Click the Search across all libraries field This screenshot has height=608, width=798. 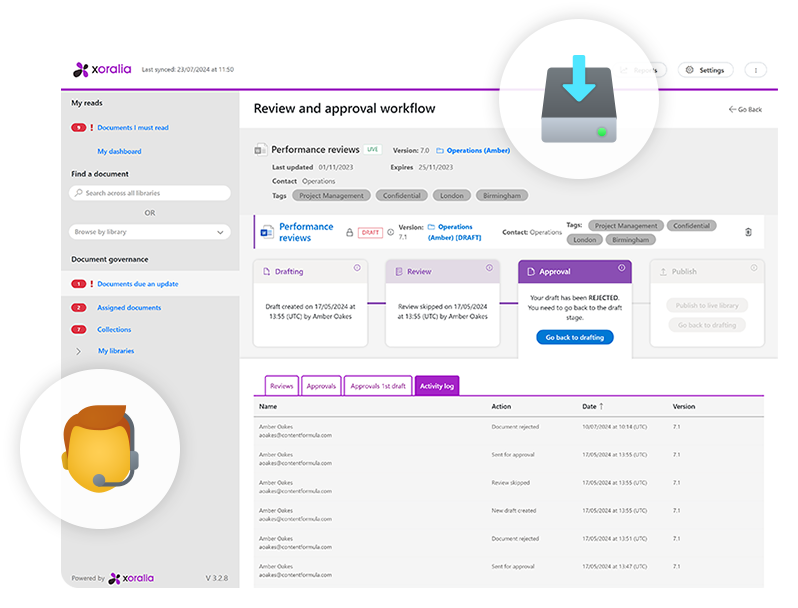point(150,193)
